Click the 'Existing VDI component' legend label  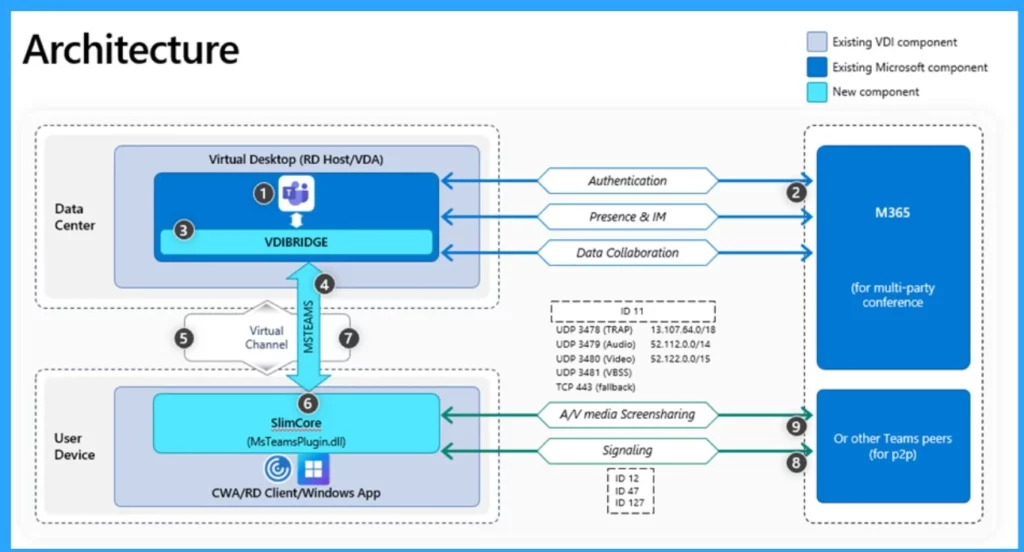coord(894,42)
